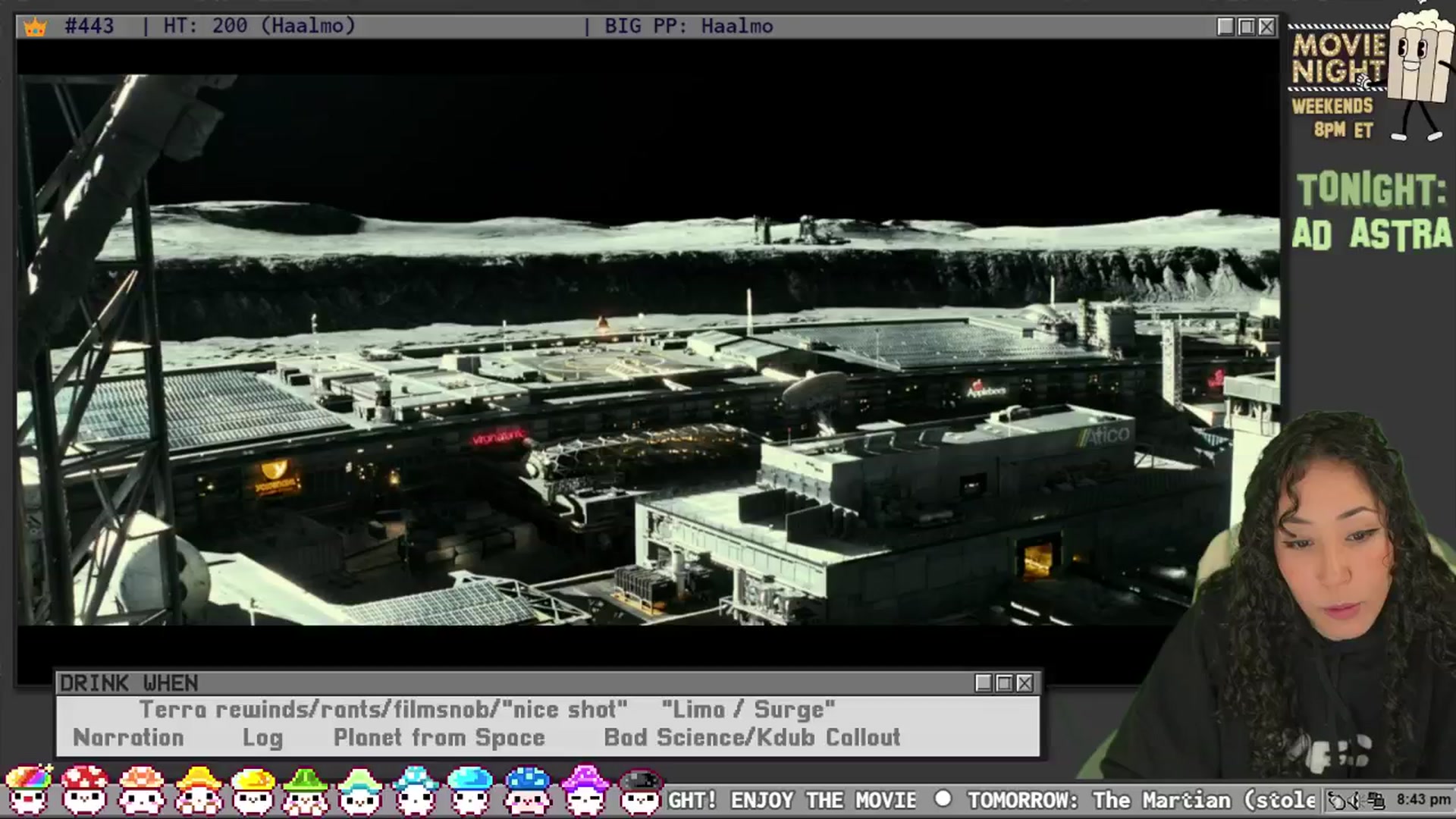Click the 'Terra rewinds/rants/filmsnob' rule text
Viewport: 1456px width, 819px height.
tap(383, 710)
